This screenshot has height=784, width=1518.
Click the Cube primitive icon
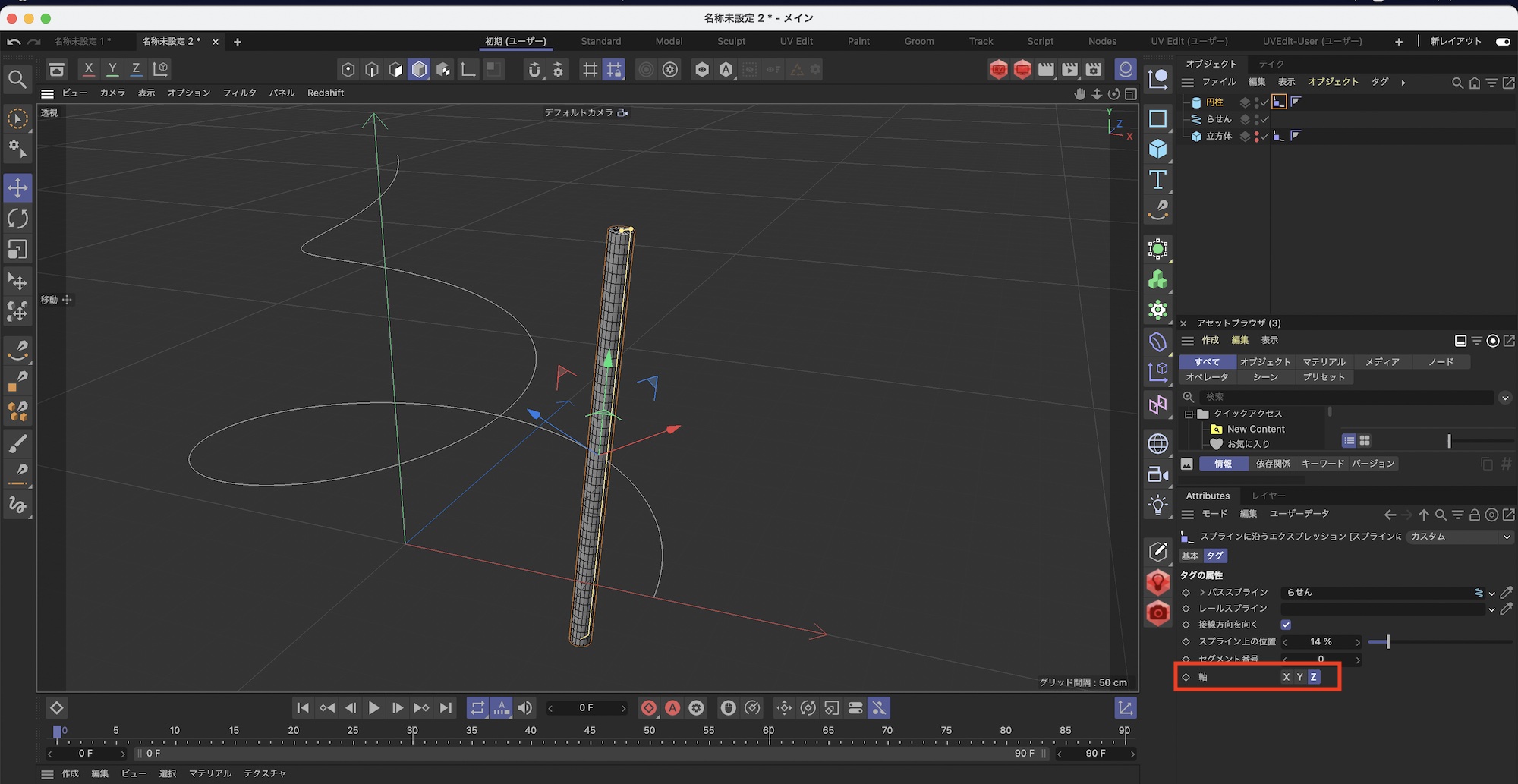tap(1157, 149)
